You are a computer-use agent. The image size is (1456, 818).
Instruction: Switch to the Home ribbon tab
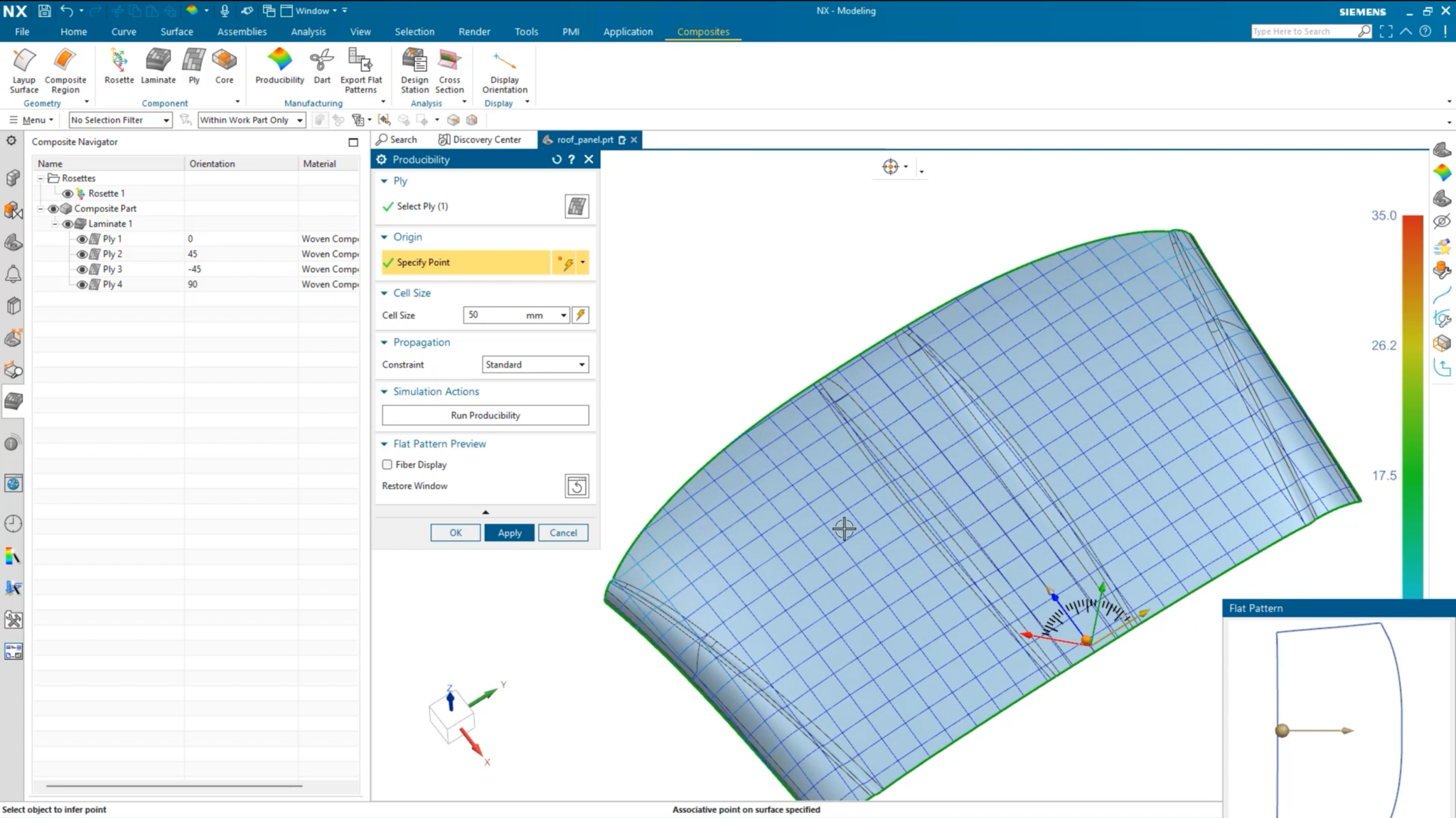click(74, 31)
